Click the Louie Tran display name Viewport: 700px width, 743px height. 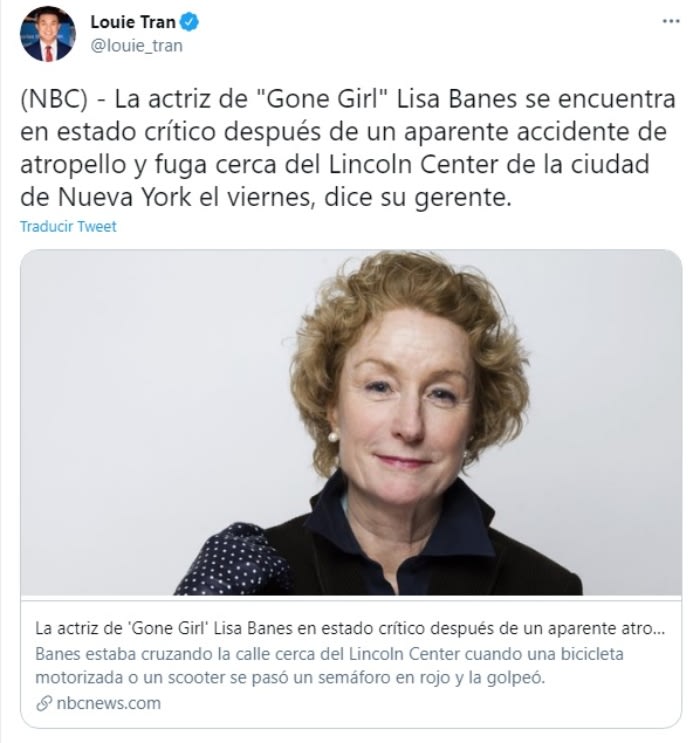(x=133, y=22)
